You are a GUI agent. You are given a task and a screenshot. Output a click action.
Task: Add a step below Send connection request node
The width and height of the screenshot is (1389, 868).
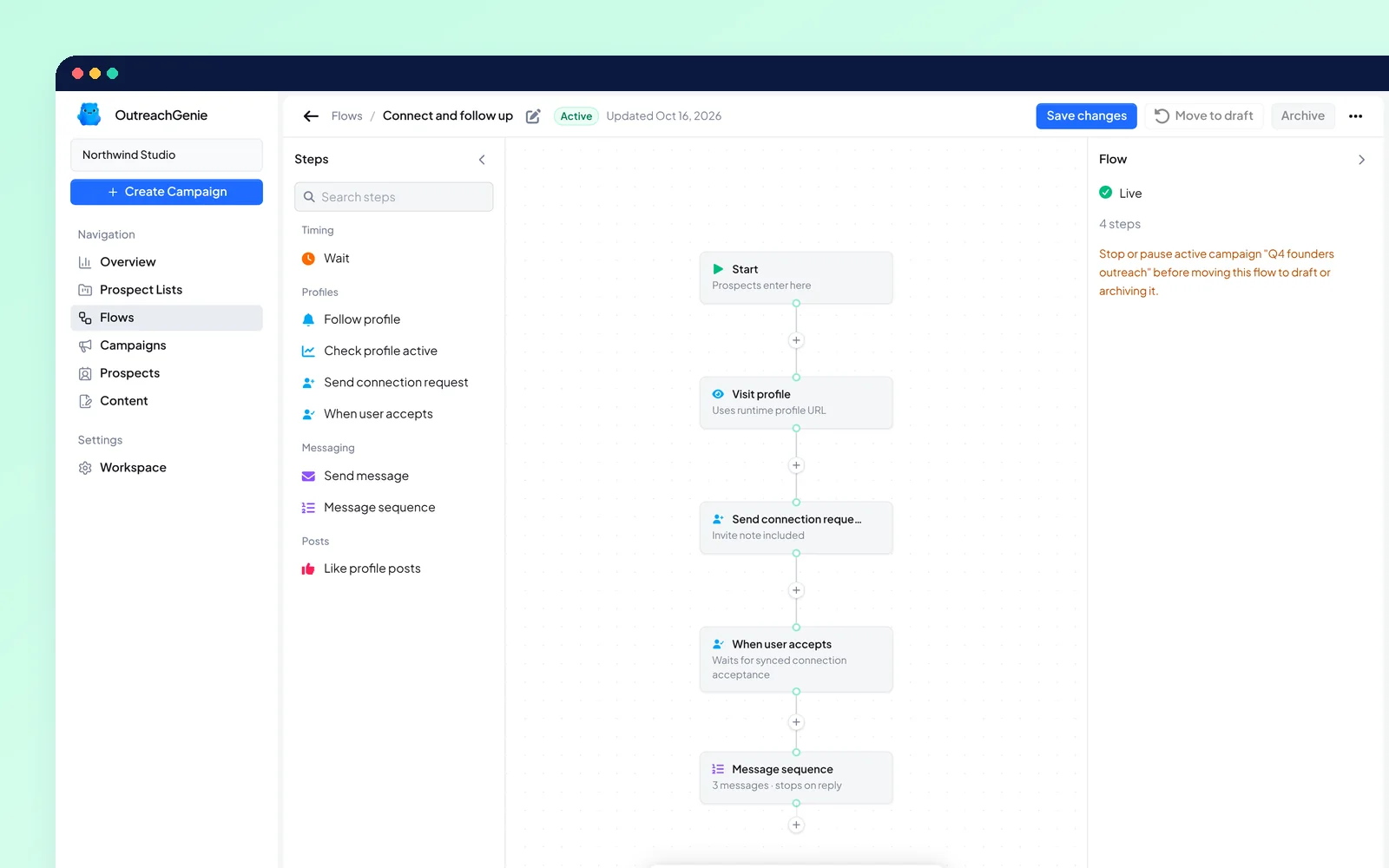pos(796,590)
